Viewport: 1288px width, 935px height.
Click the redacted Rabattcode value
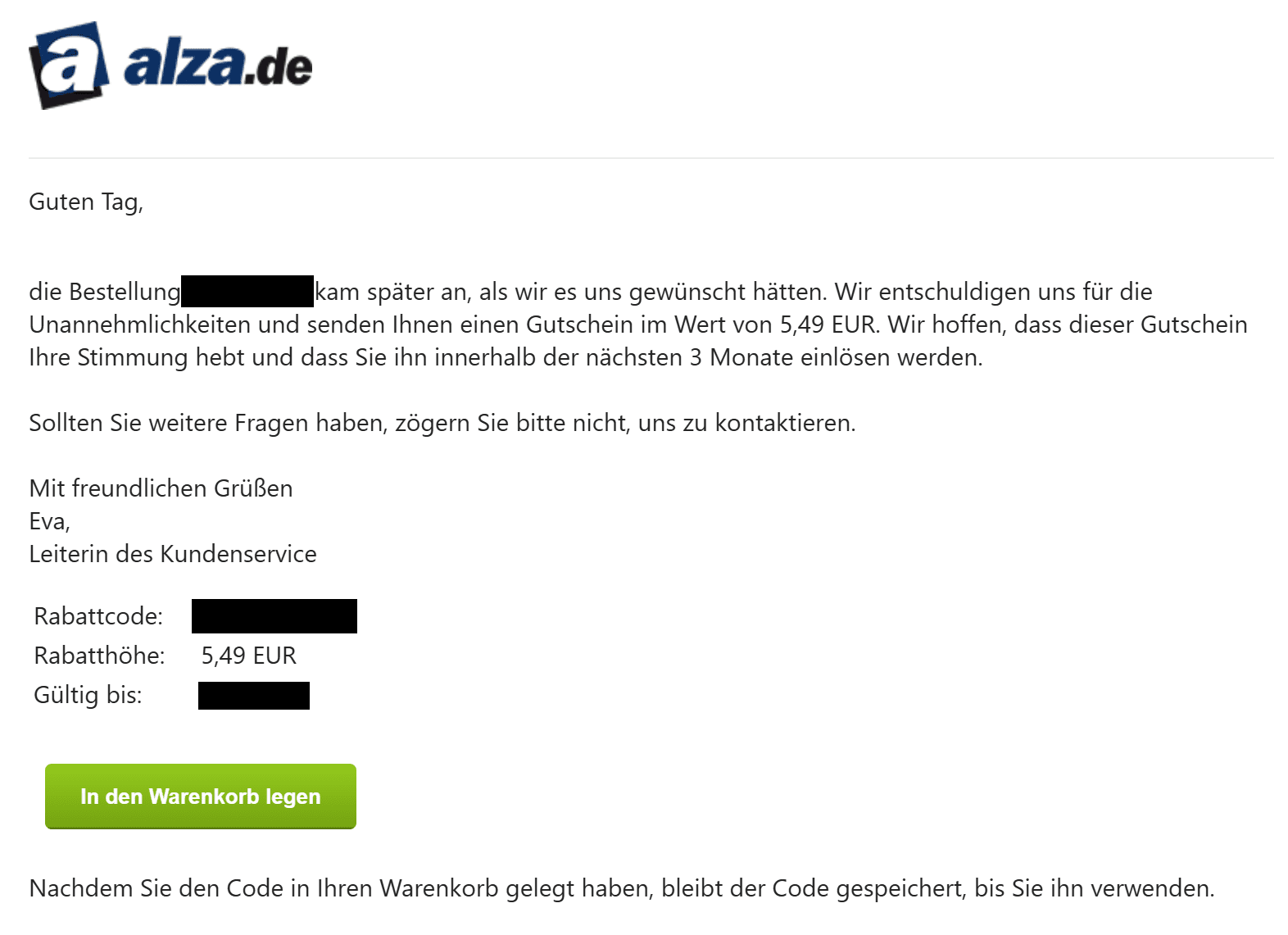tap(274, 616)
